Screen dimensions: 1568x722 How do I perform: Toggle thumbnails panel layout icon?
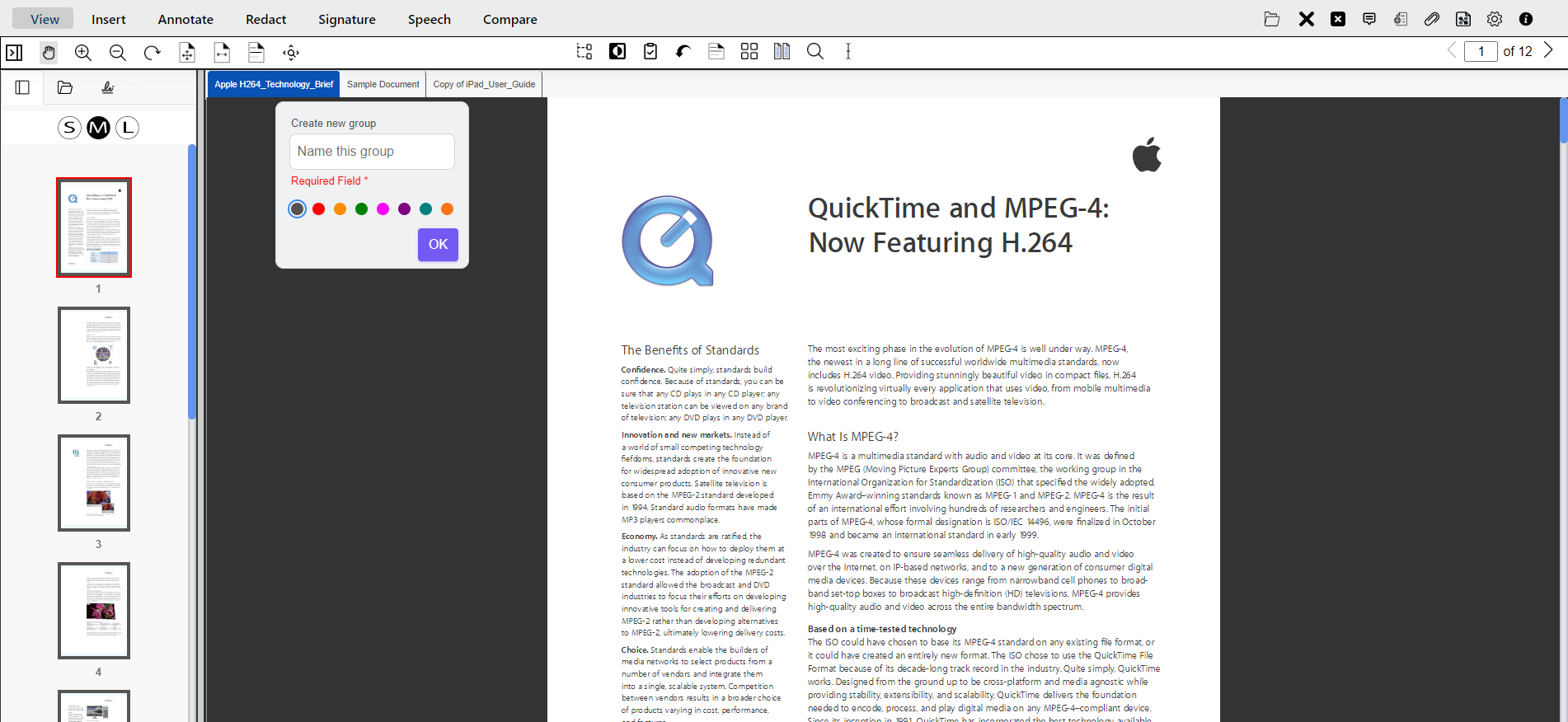(x=22, y=87)
